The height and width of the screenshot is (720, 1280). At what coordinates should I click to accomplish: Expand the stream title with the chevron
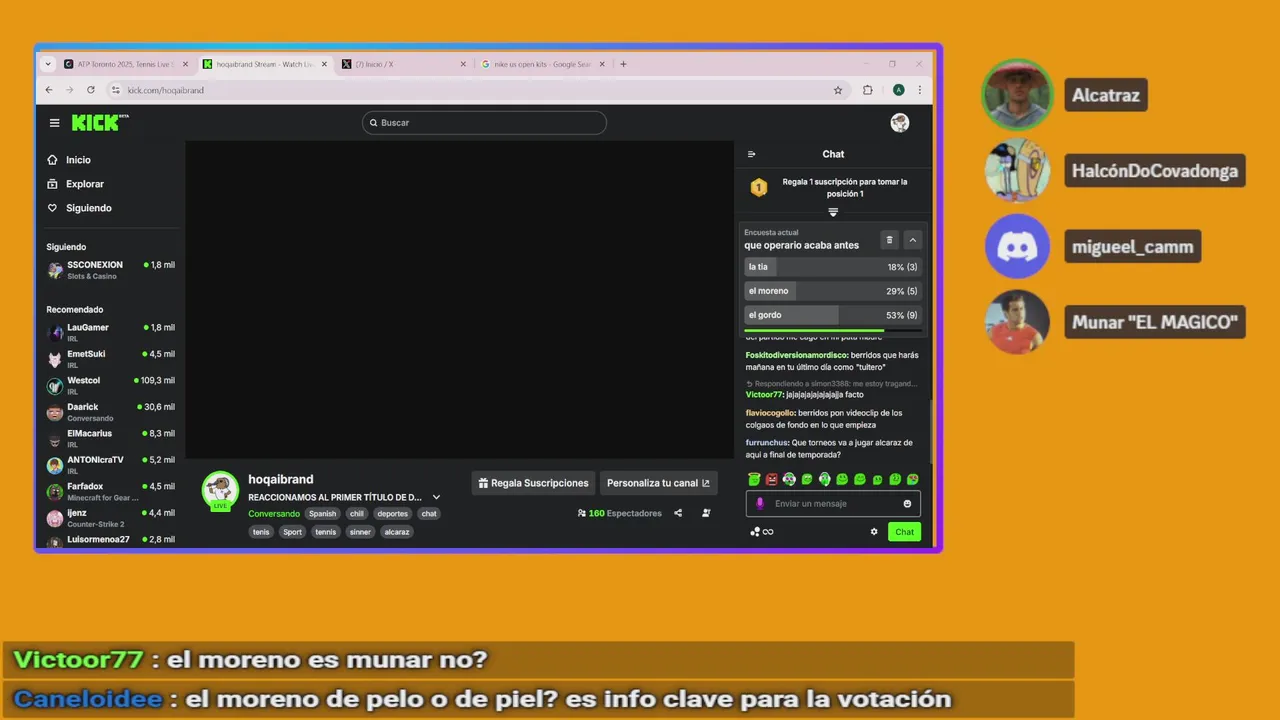click(x=436, y=497)
